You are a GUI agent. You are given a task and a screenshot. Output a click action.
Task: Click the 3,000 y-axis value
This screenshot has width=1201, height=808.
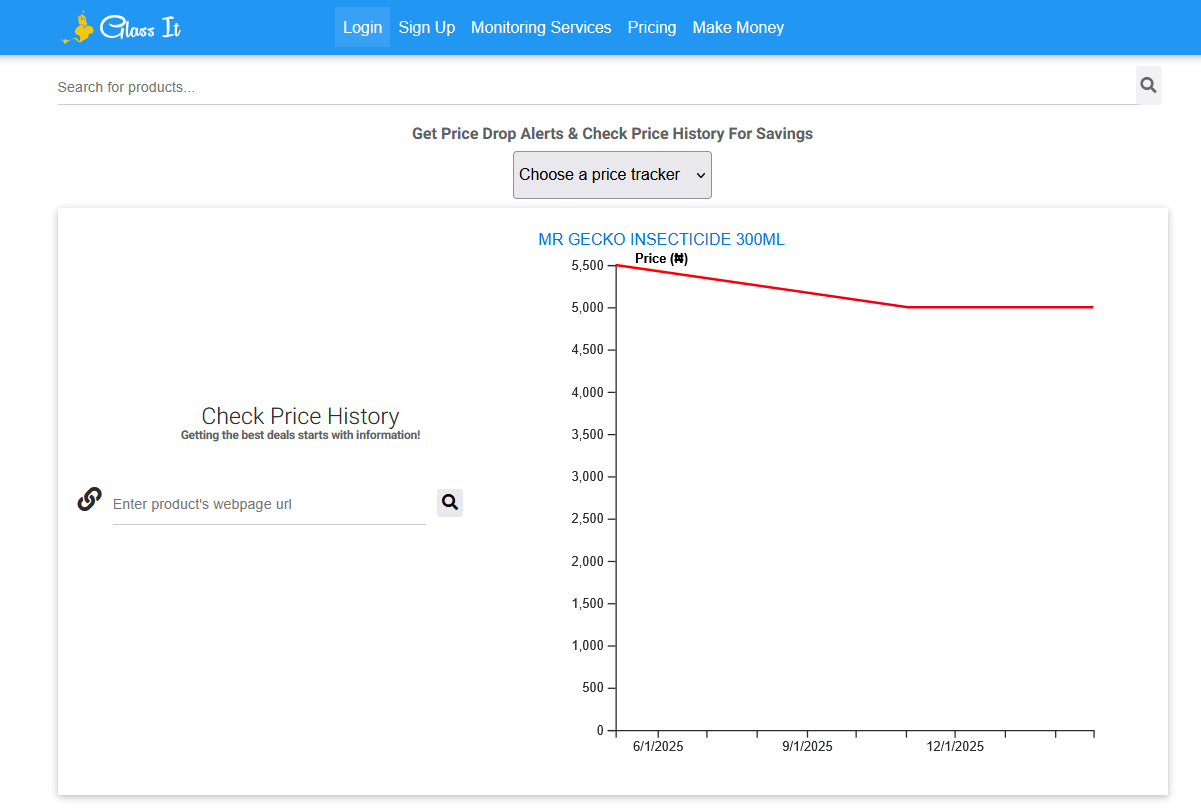coord(588,476)
